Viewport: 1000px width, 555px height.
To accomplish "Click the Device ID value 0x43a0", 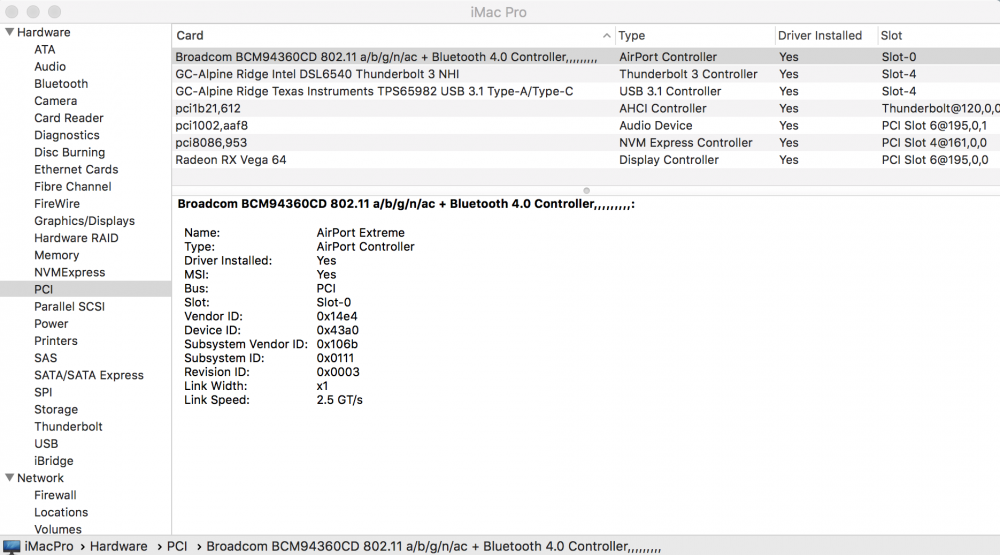I will point(337,330).
